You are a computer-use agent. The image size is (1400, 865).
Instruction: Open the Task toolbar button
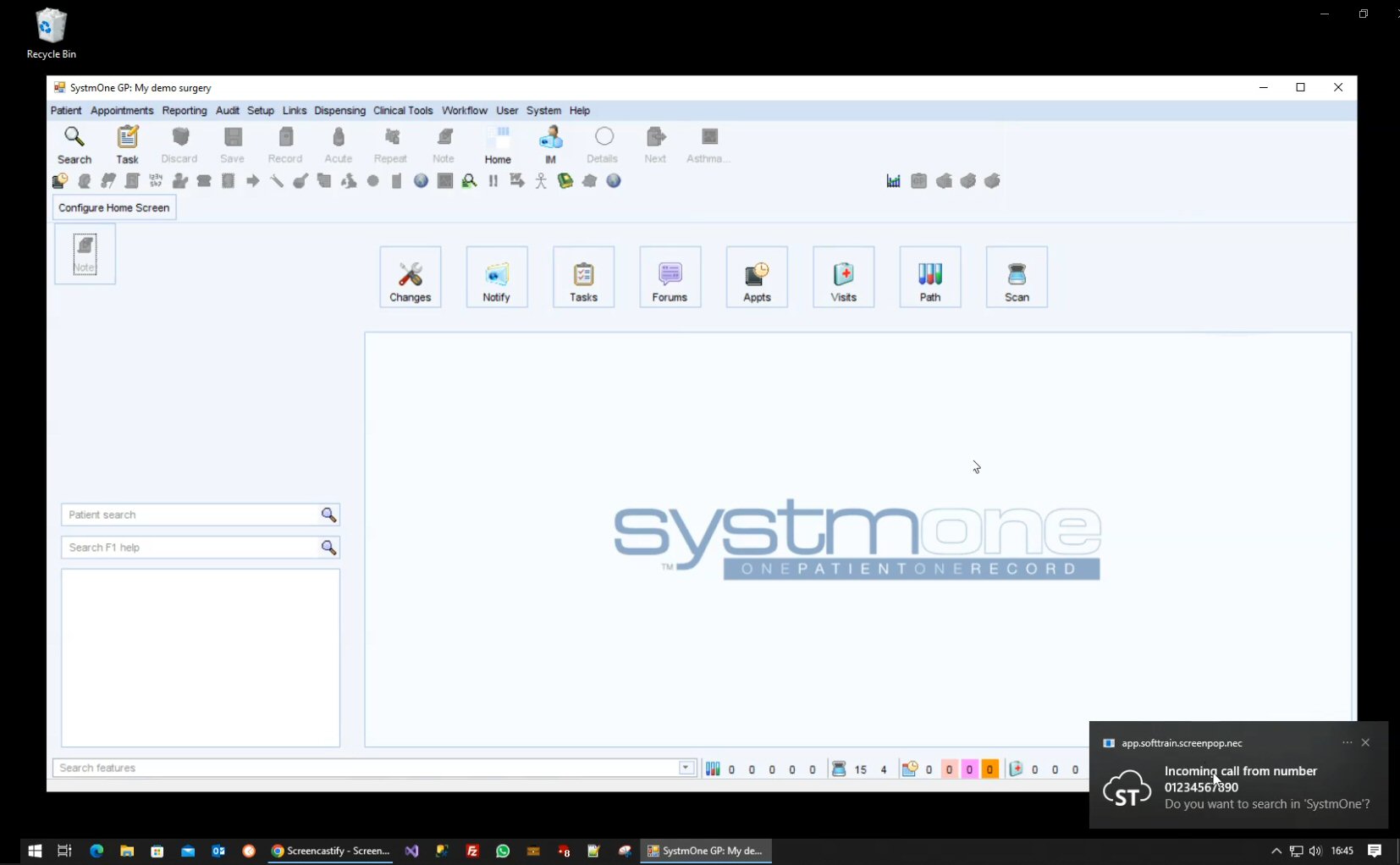[x=127, y=145]
